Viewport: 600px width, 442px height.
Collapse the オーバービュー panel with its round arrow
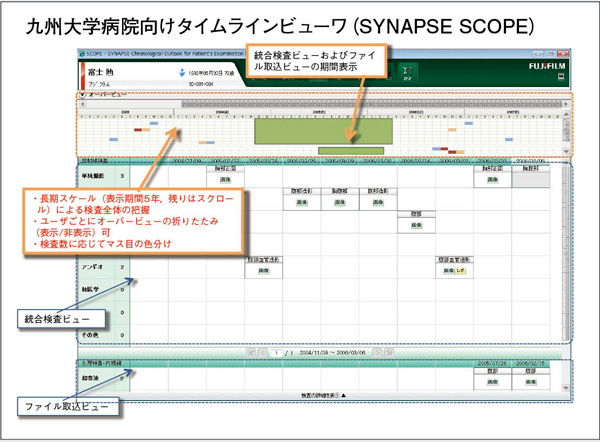click(x=82, y=95)
